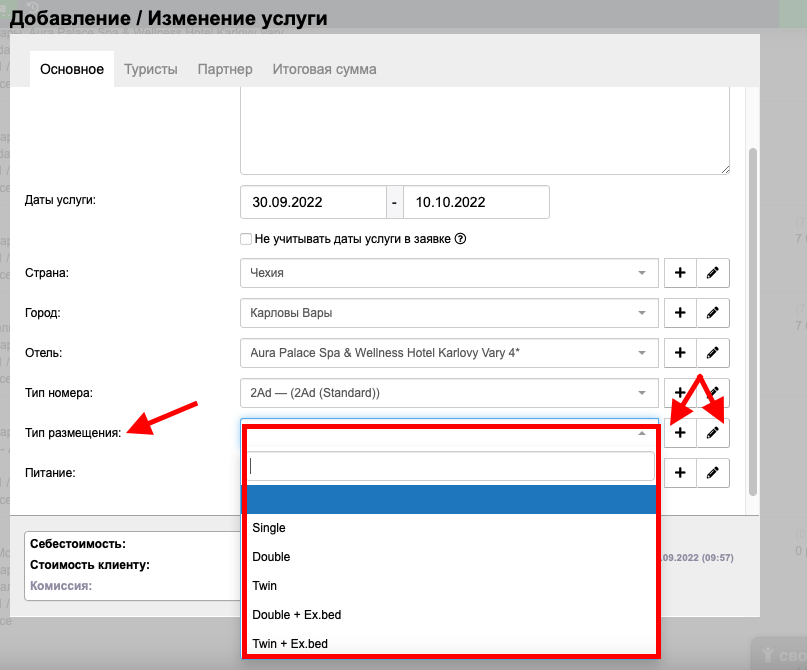Choose Double + Ex.bed option
Screen dimensions: 807x670
451,614
